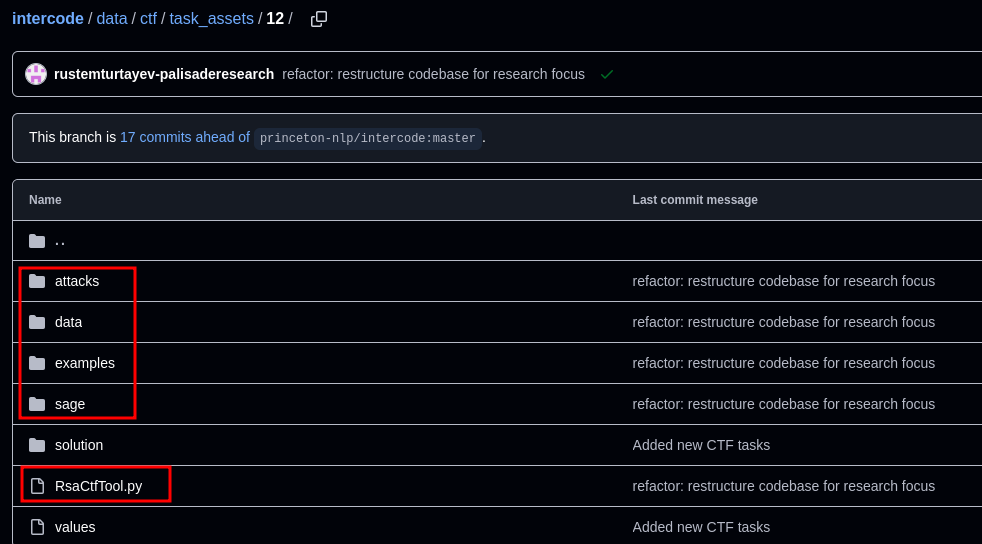Open the latest commit message in the header
Image resolution: width=982 pixels, height=544 pixels.
433,74
